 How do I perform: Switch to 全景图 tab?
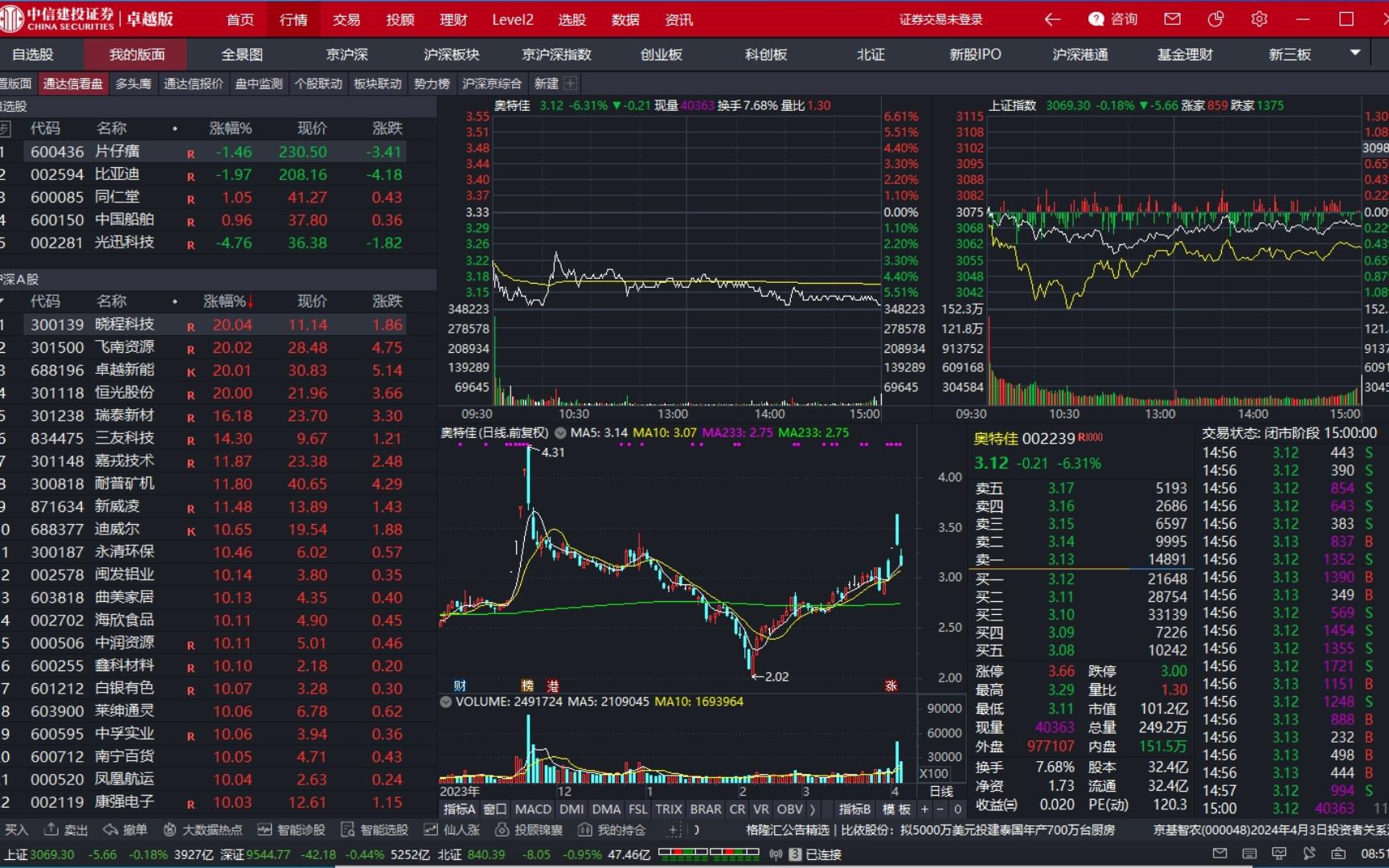[242, 55]
